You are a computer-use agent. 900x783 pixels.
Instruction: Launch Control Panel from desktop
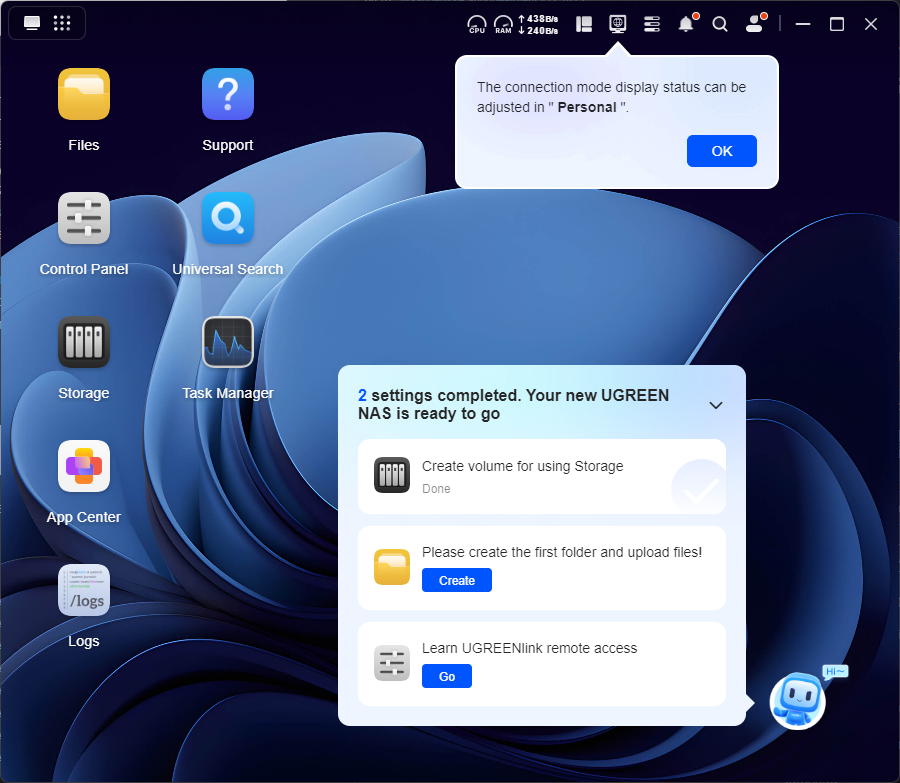point(84,219)
